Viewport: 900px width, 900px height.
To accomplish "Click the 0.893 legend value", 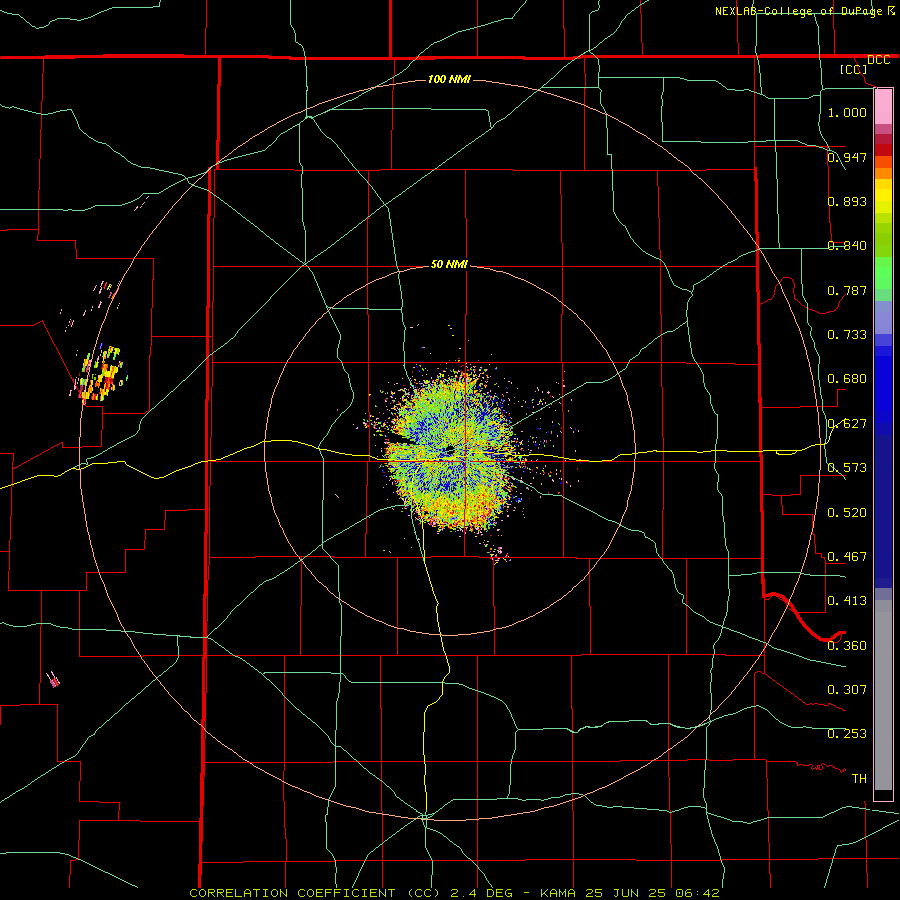I will point(847,201).
